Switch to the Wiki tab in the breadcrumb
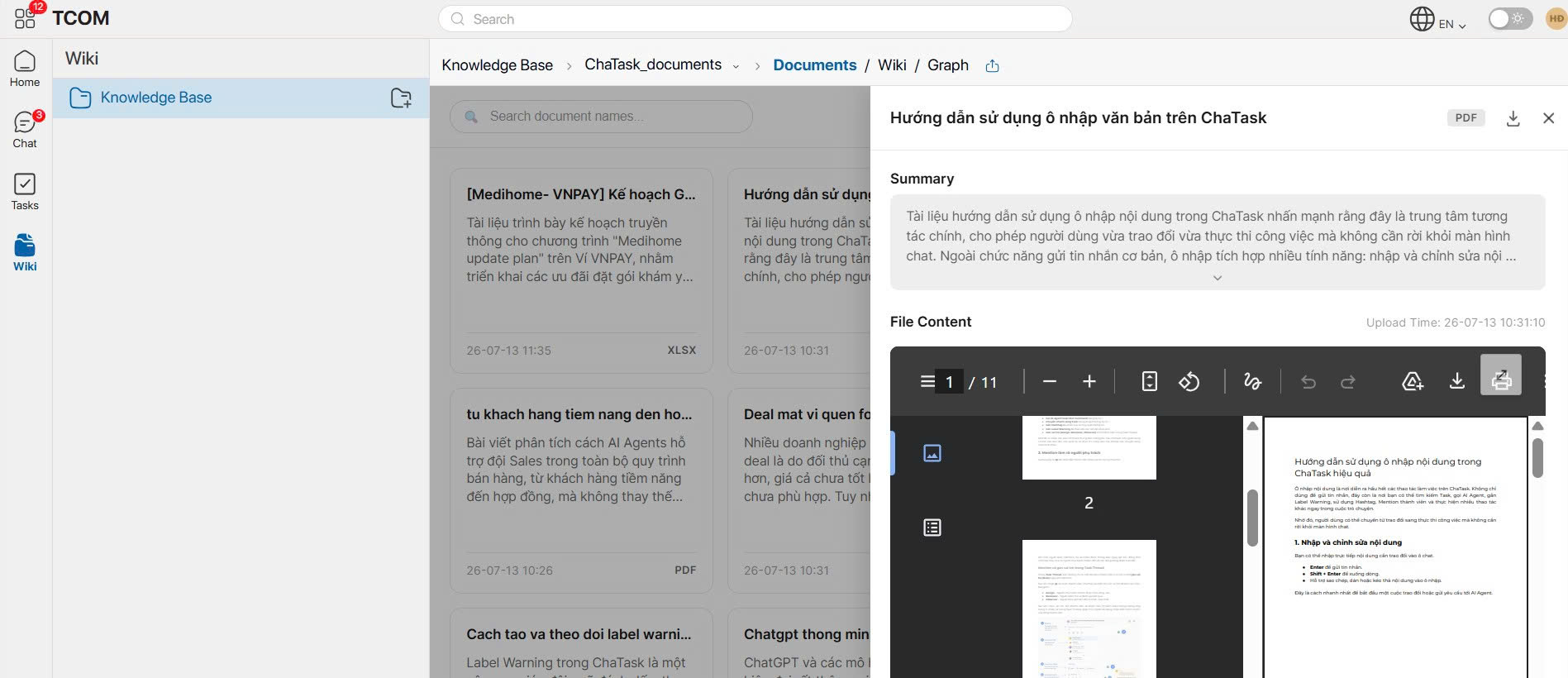This screenshot has height=678, width=1568. 892,65
